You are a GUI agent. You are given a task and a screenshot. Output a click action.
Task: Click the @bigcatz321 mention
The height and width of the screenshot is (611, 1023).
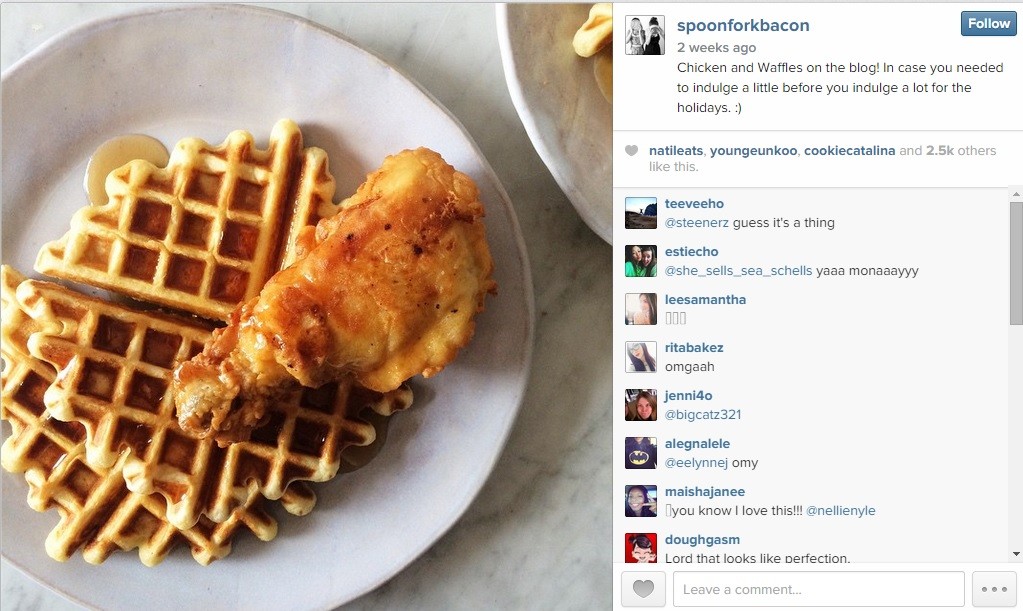click(703, 415)
